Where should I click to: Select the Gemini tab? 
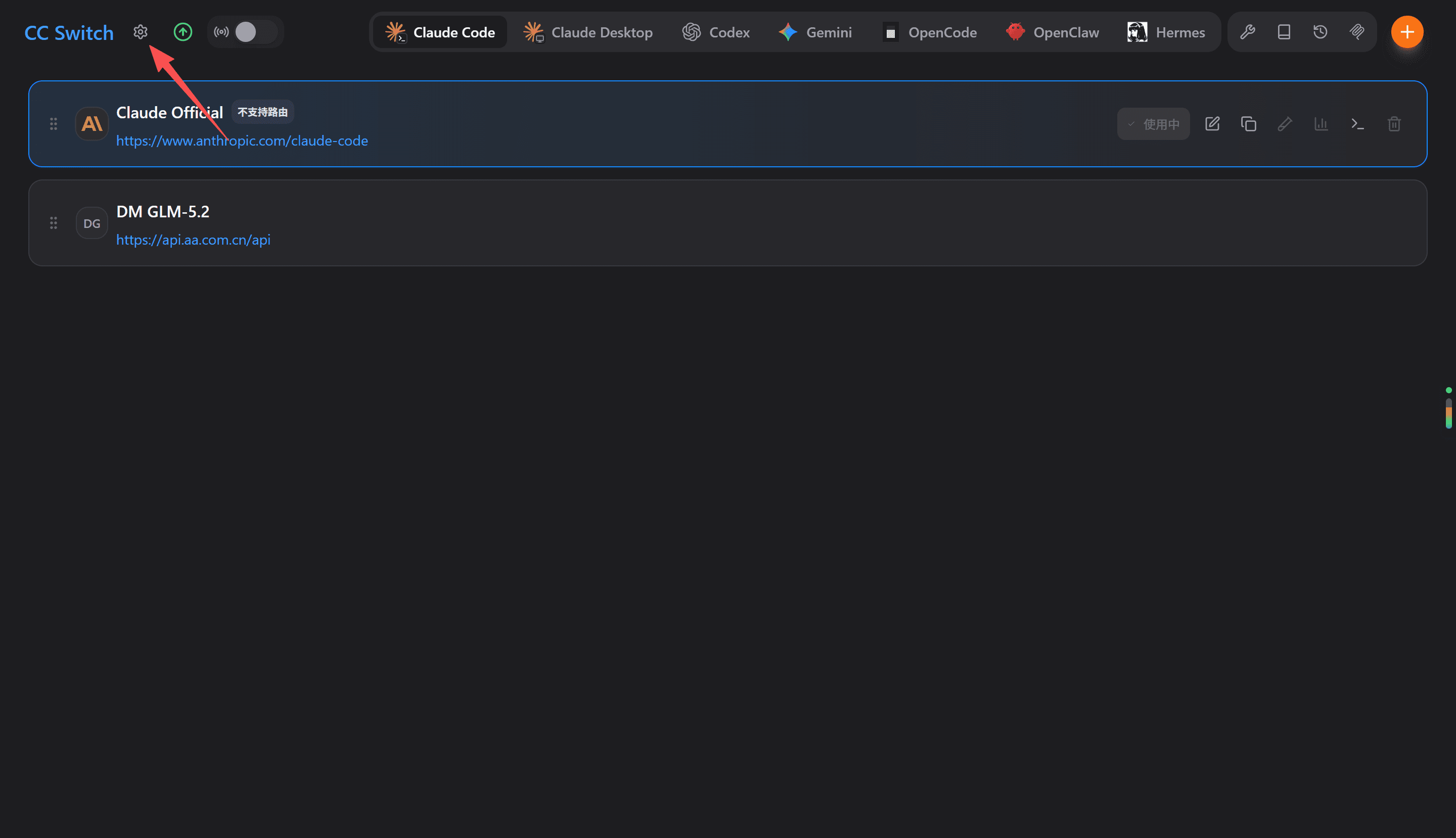[x=814, y=32]
